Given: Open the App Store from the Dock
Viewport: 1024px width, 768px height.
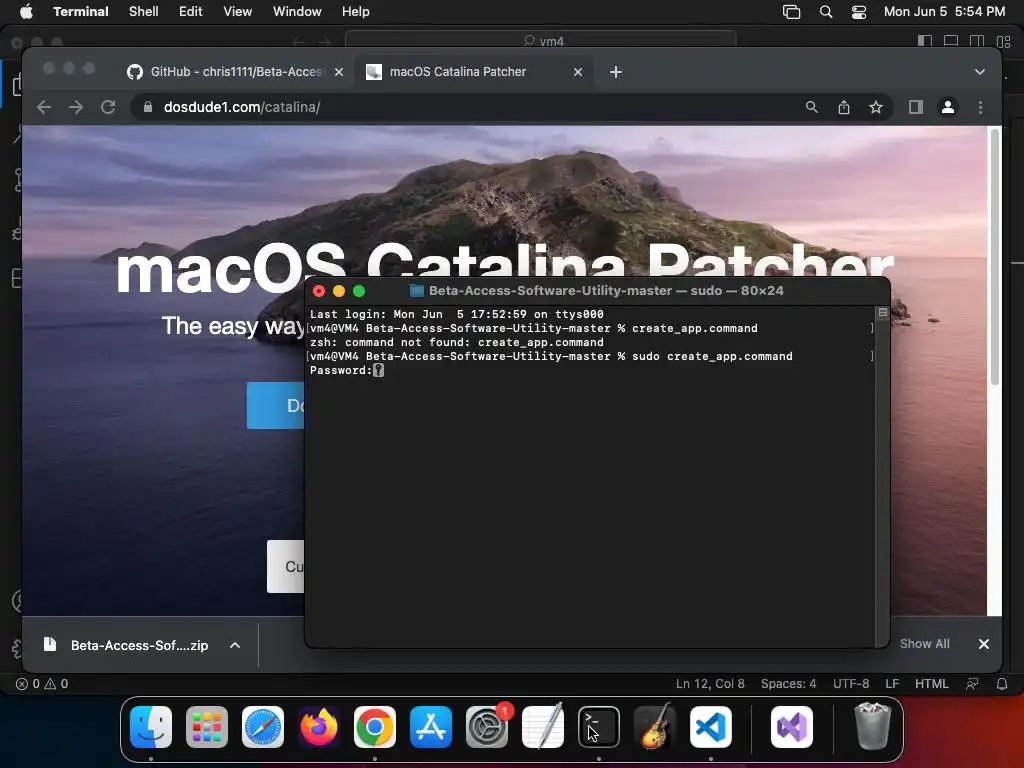Looking at the screenshot, I should [431, 727].
